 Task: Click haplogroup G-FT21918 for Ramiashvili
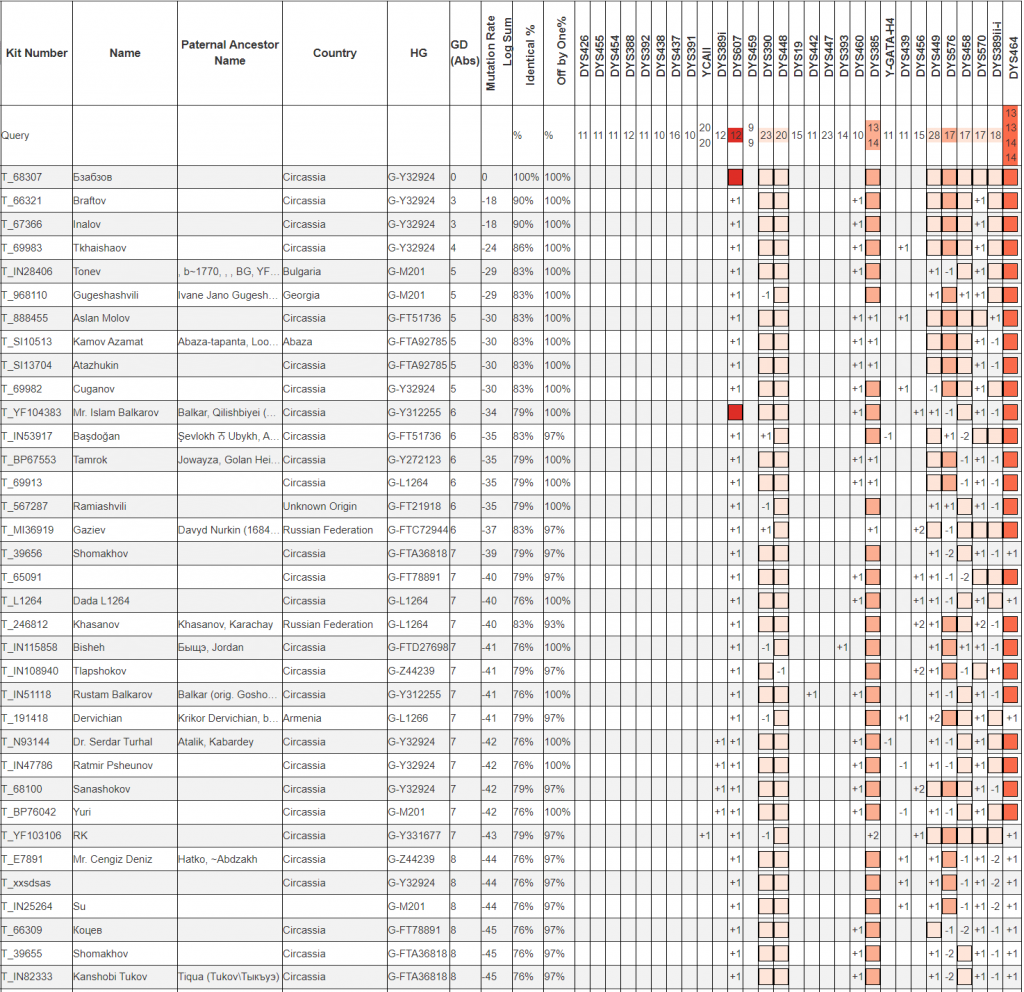click(x=415, y=507)
